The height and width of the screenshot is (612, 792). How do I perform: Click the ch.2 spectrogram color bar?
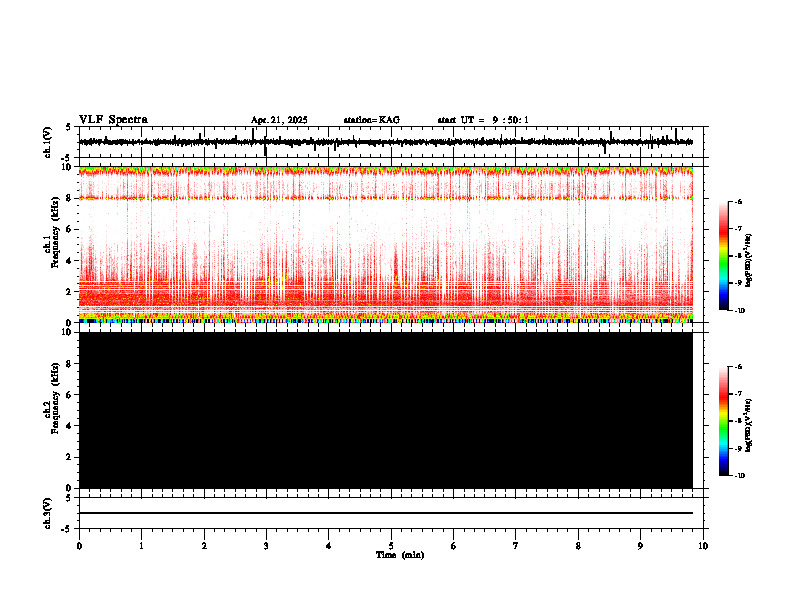pos(724,421)
